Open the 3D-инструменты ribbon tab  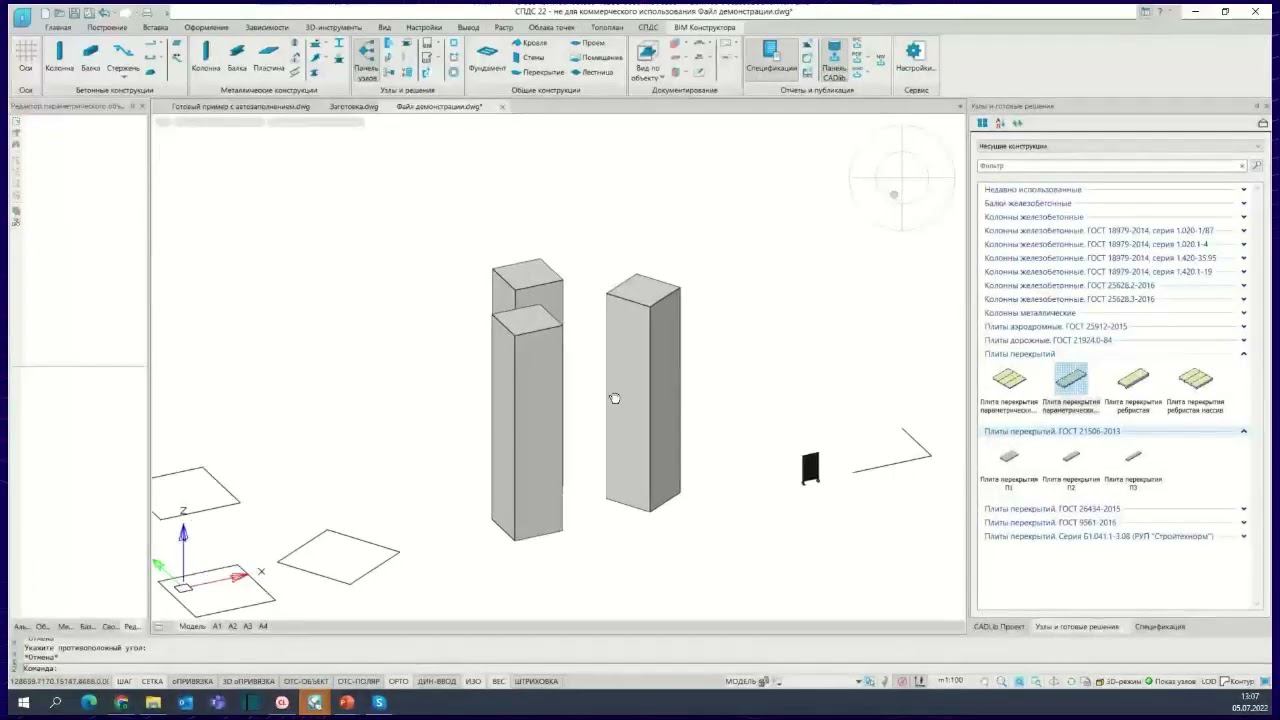[x=333, y=27]
